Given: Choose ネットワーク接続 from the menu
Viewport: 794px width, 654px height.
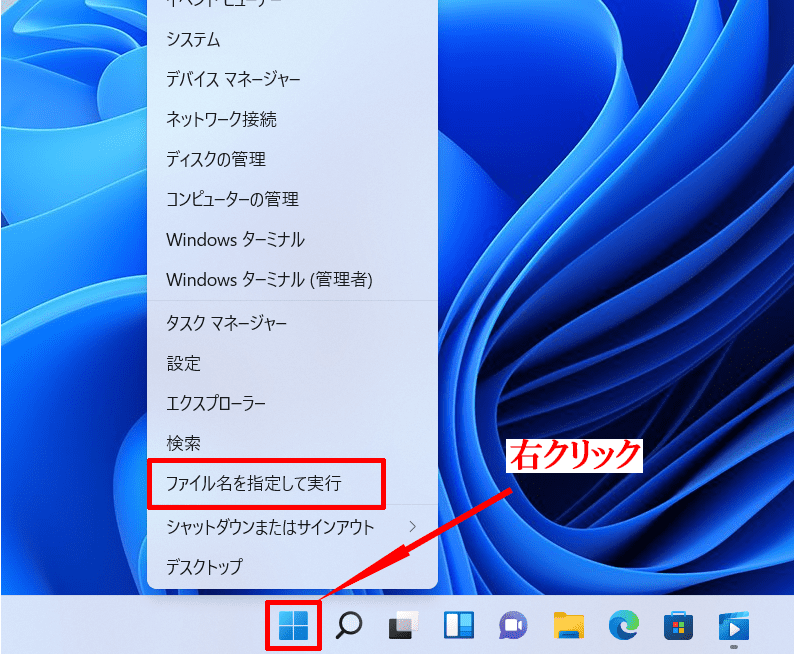Looking at the screenshot, I should point(221,119).
